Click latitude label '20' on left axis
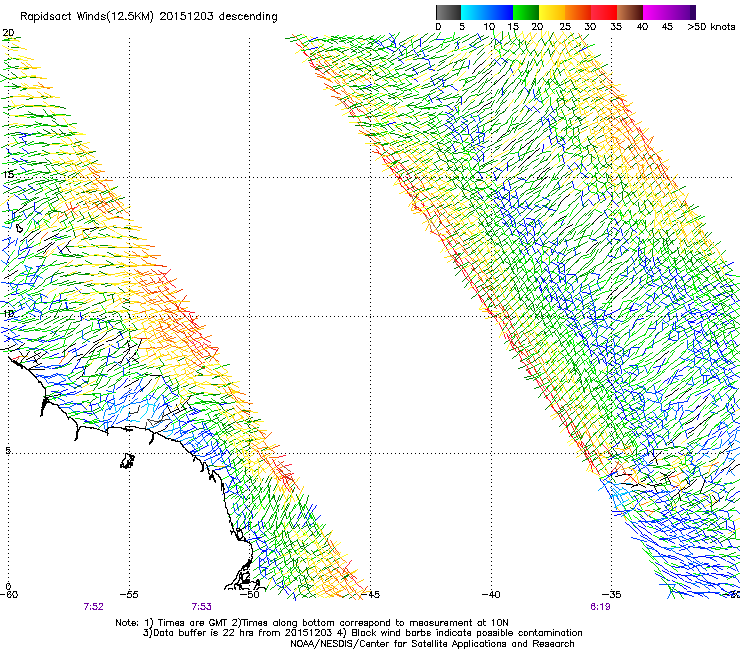The image size is (740, 650). pos(8,33)
